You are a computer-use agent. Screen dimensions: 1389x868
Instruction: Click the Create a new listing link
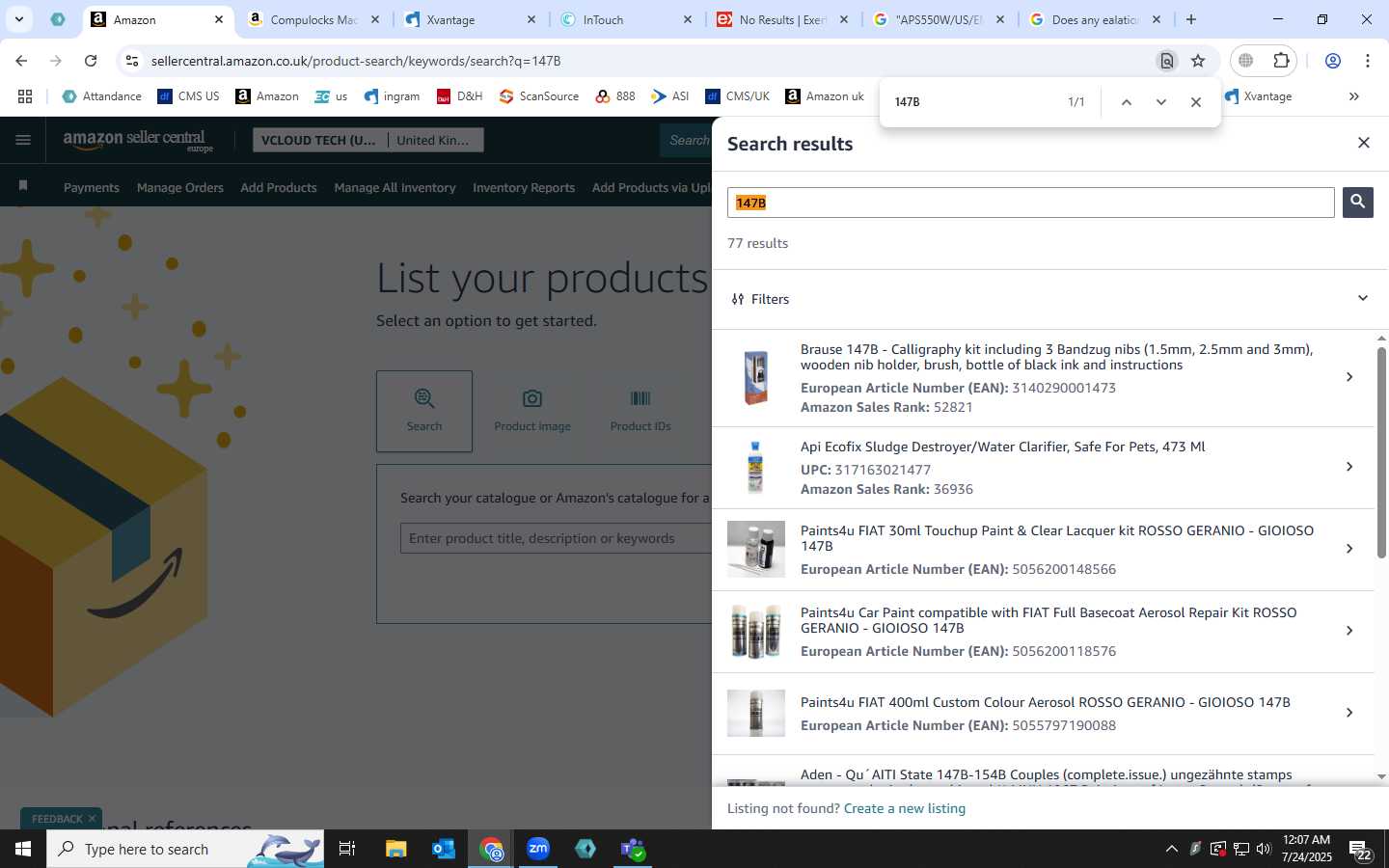pos(904,808)
